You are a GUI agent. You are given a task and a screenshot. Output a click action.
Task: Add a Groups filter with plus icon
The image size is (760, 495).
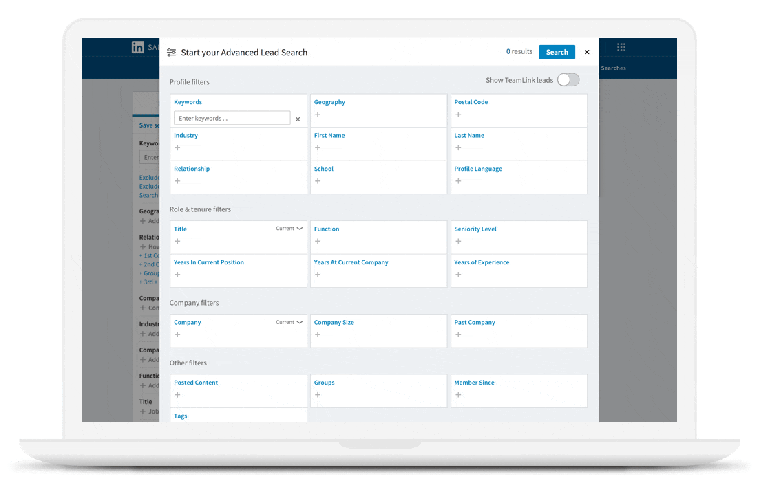pyautogui.click(x=317, y=395)
